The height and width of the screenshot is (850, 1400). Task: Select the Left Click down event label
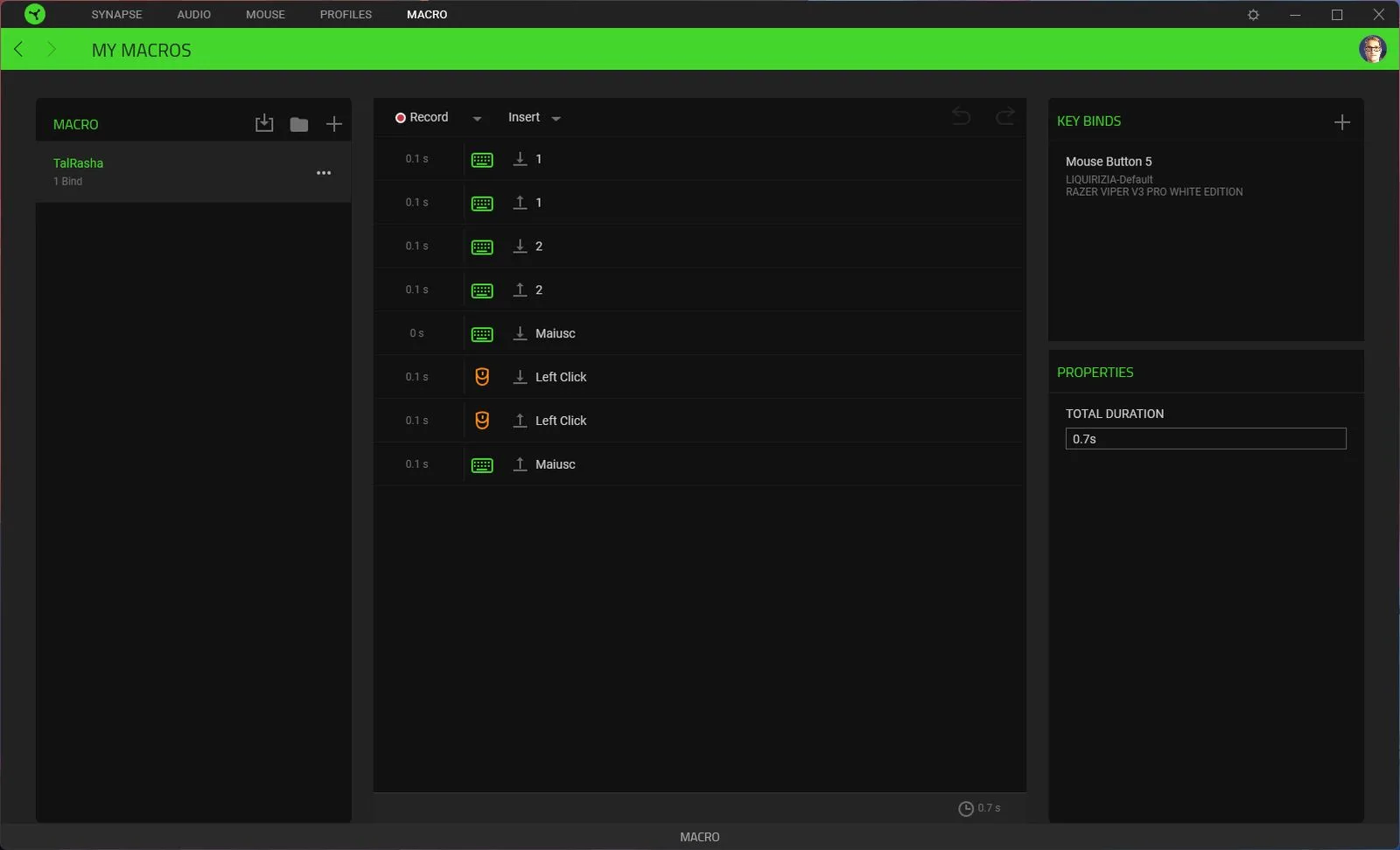[x=561, y=377]
